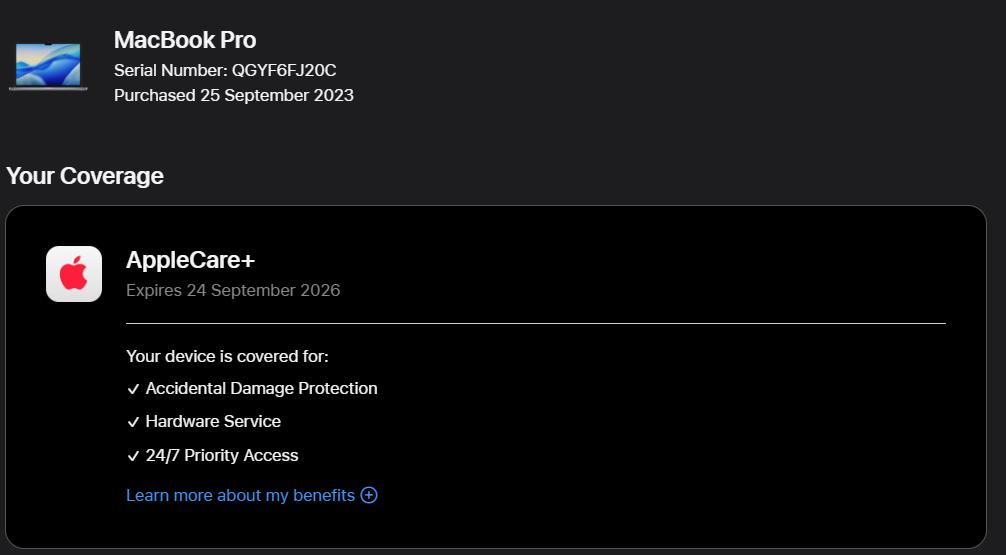Click the serial number QGYF6FJ20C

(284, 70)
